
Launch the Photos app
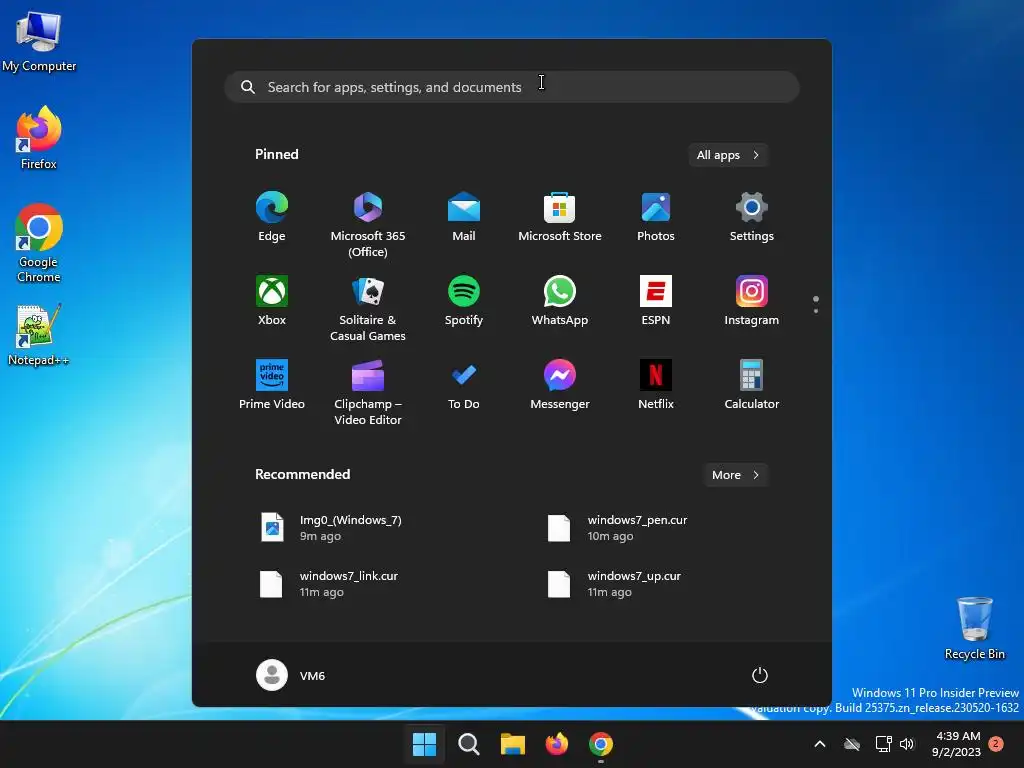[656, 217]
